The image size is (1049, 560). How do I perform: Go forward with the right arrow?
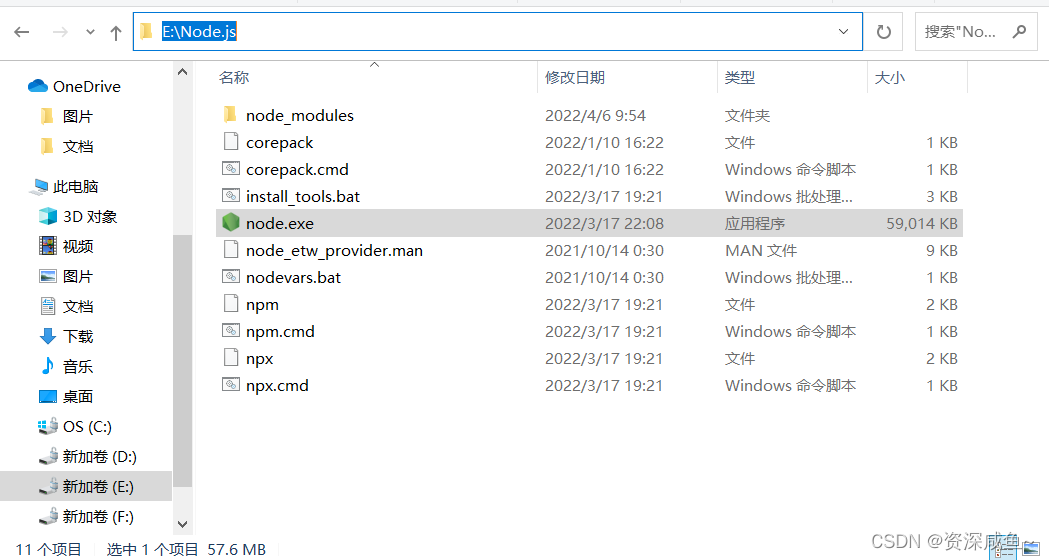coord(60,32)
